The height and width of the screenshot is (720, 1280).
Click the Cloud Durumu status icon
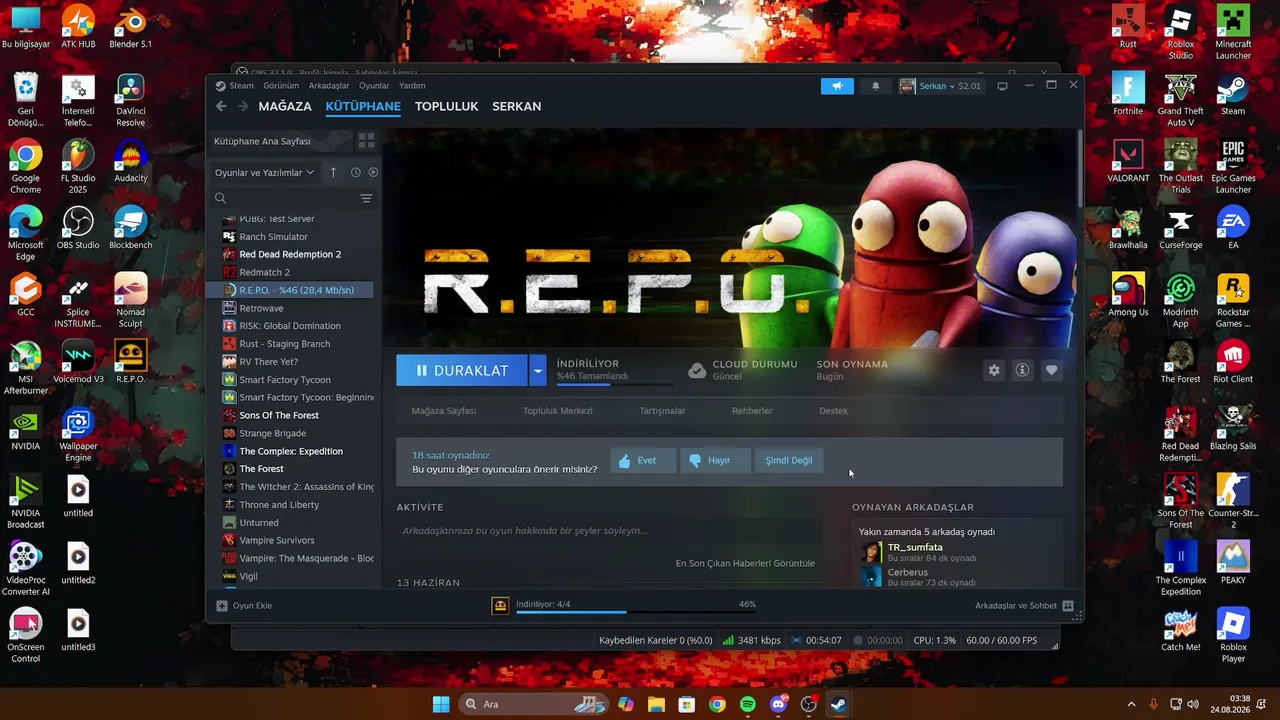[x=697, y=370]
